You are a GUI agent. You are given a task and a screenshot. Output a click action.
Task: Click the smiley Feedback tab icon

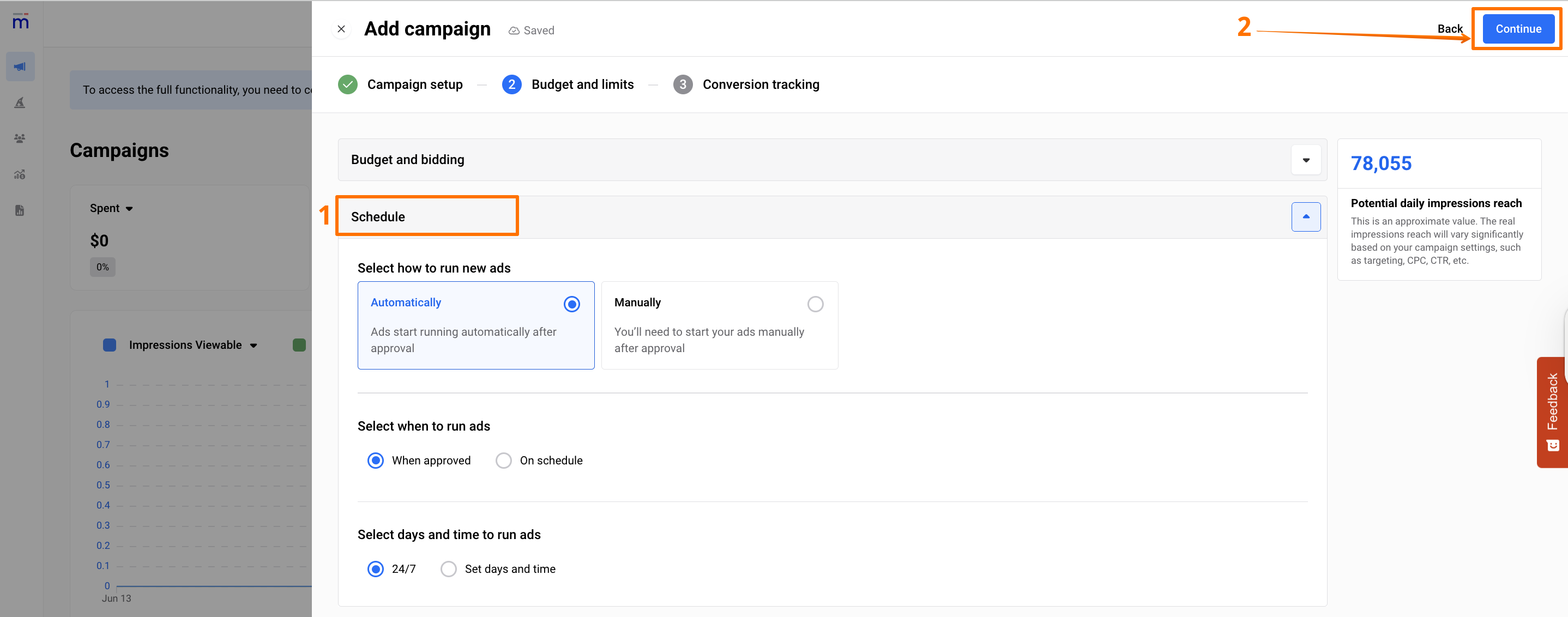click(x=1553, y=445)
